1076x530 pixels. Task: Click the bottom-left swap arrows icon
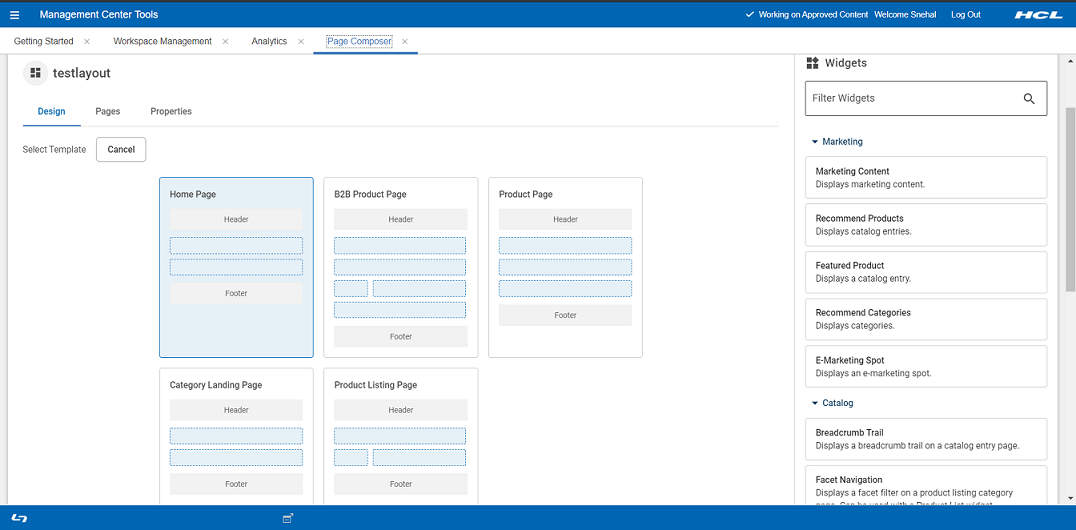pyautogui.click(x=20, y=518)
